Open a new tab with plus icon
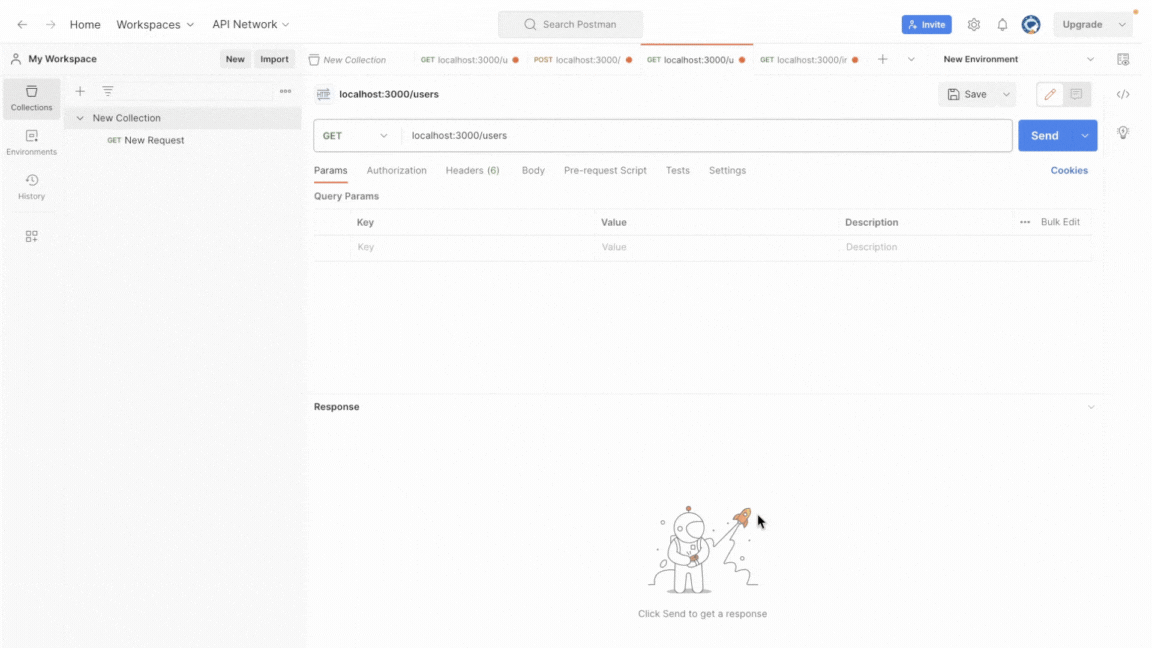Image resolution: width=1152 pixels, height=648 pixels. tap(882, 60)
